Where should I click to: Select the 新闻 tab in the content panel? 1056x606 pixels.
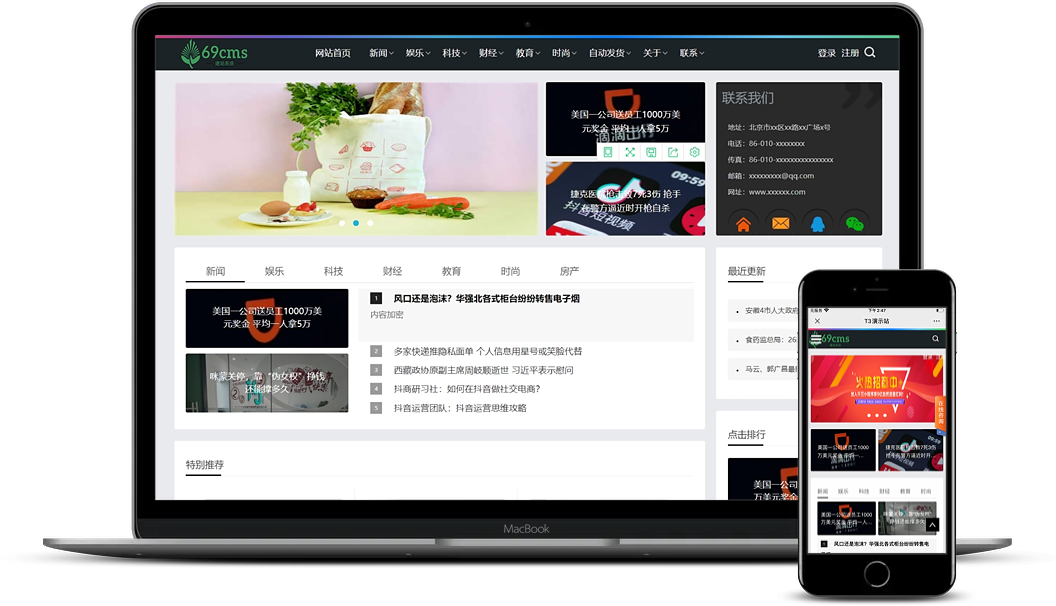pyautogui.click(x=216, y=271)
